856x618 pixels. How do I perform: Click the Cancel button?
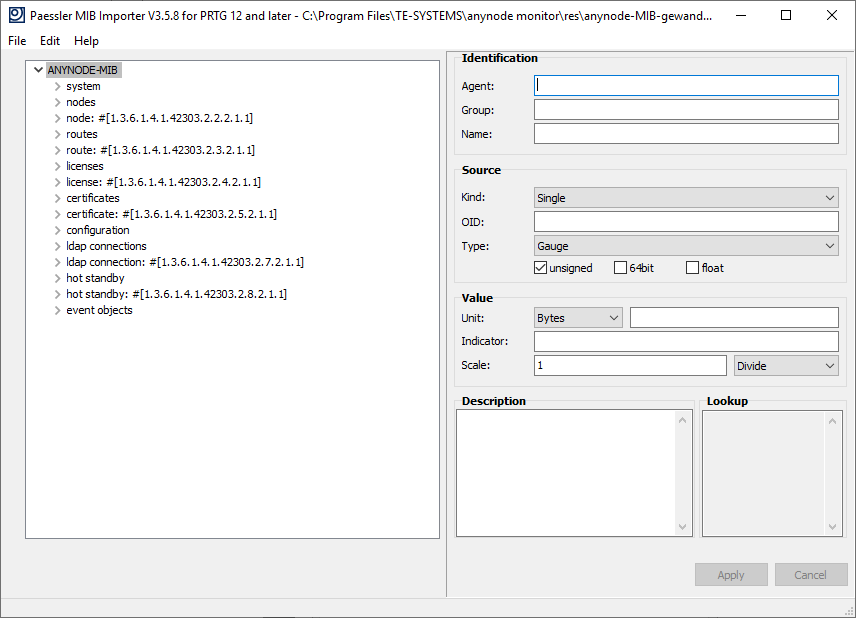coord(811,574)
